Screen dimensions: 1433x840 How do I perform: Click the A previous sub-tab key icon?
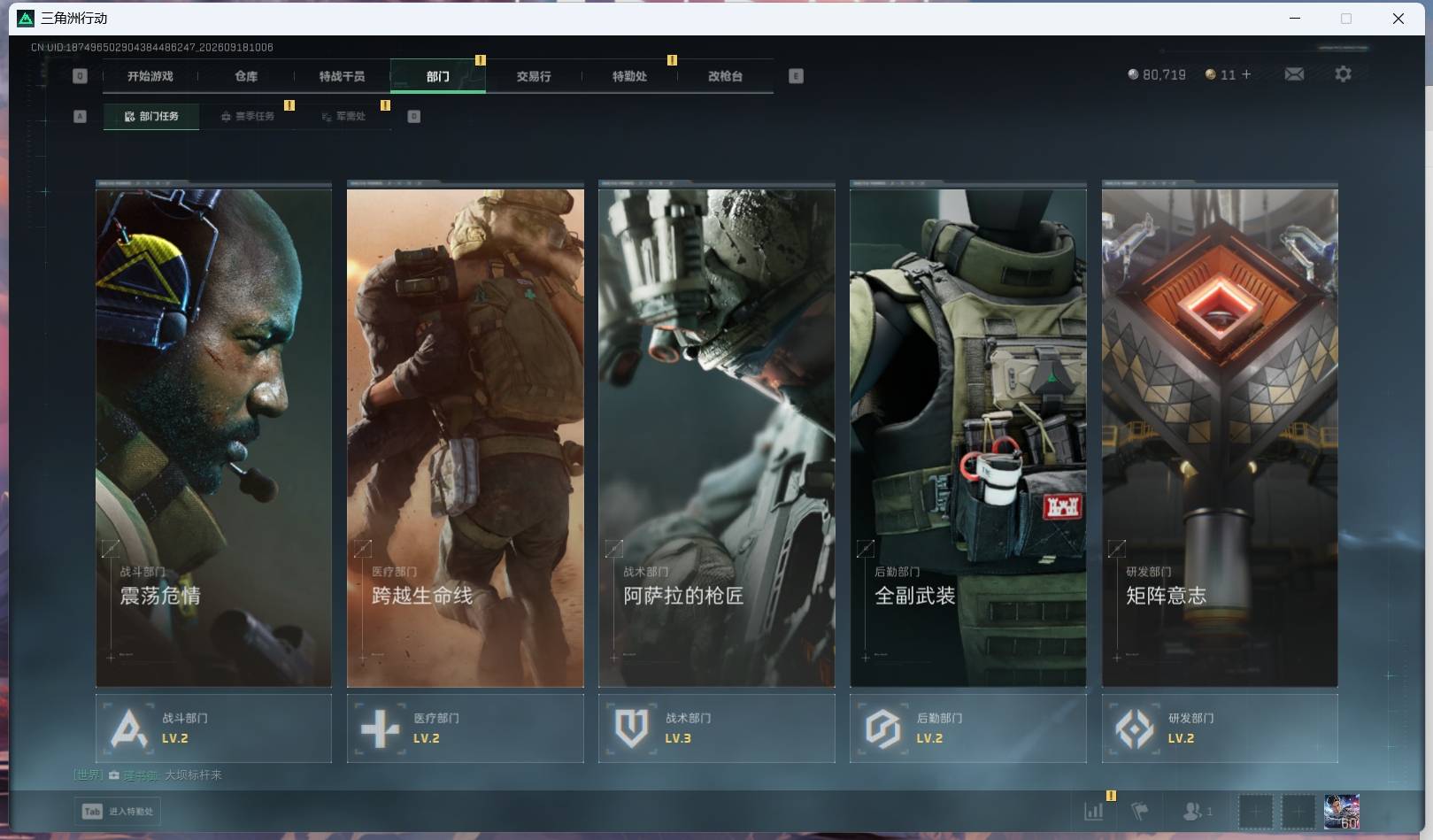tap(80, 116)
